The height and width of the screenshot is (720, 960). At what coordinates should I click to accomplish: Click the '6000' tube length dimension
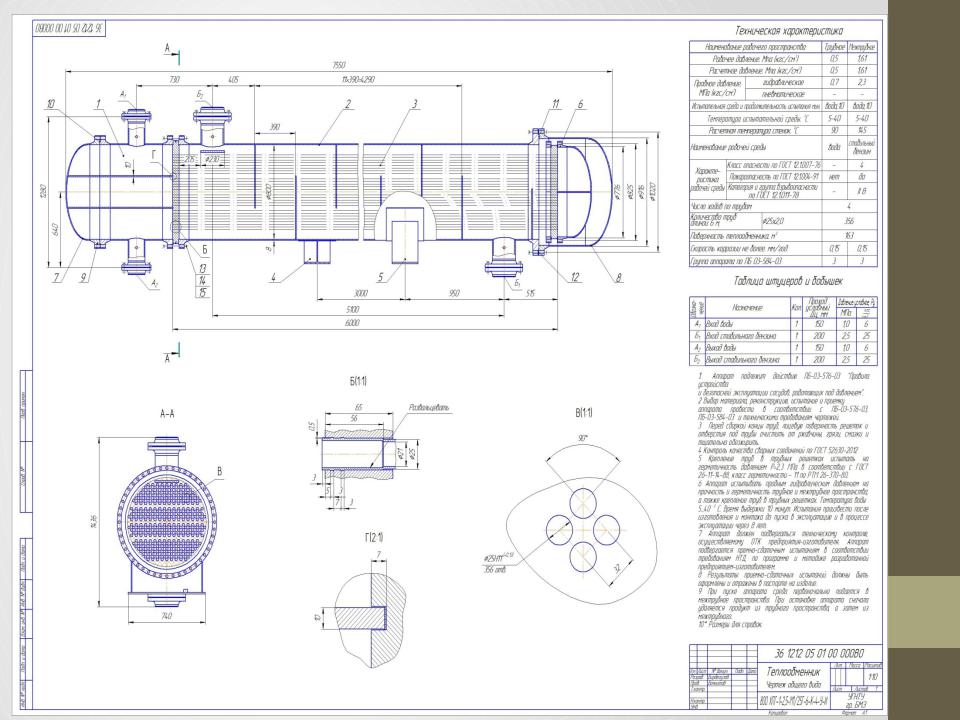pyautogui.click(x=352, y=323)
